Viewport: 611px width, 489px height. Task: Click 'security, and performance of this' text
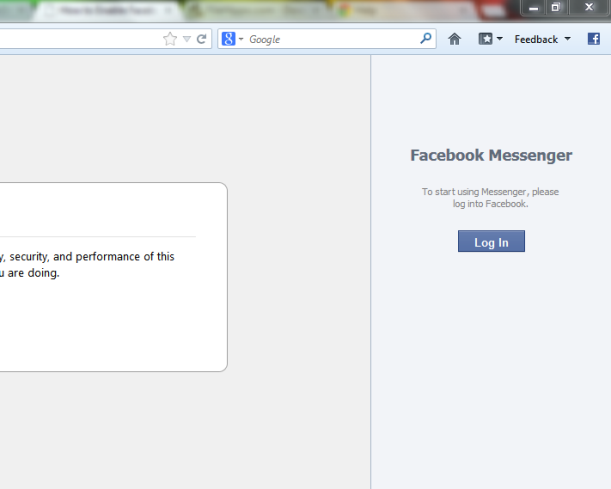(92, 257)
